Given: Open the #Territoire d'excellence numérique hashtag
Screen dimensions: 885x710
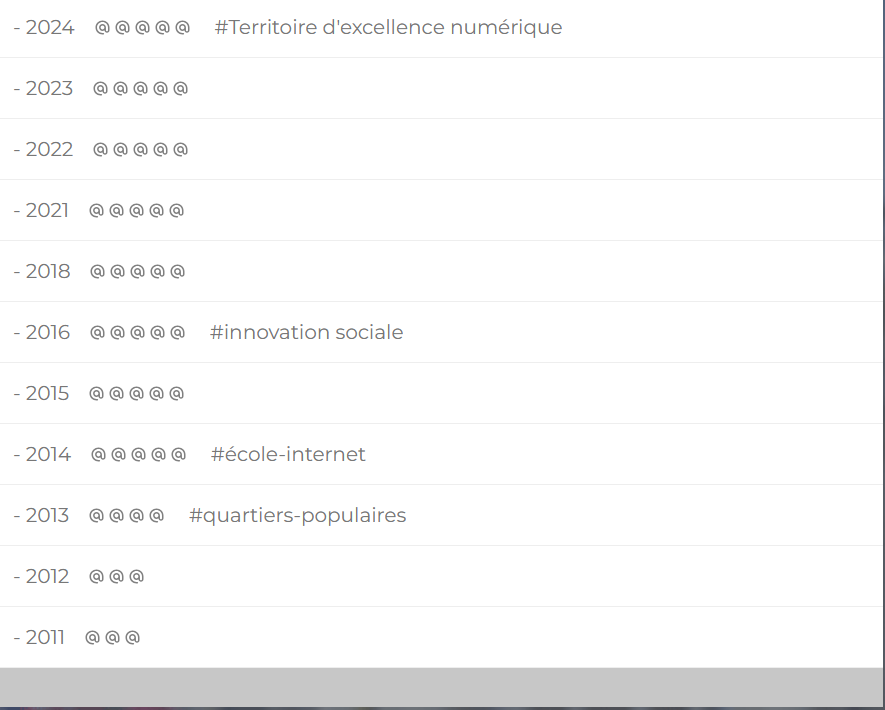Looking at the screenshot, I should 388,28.
